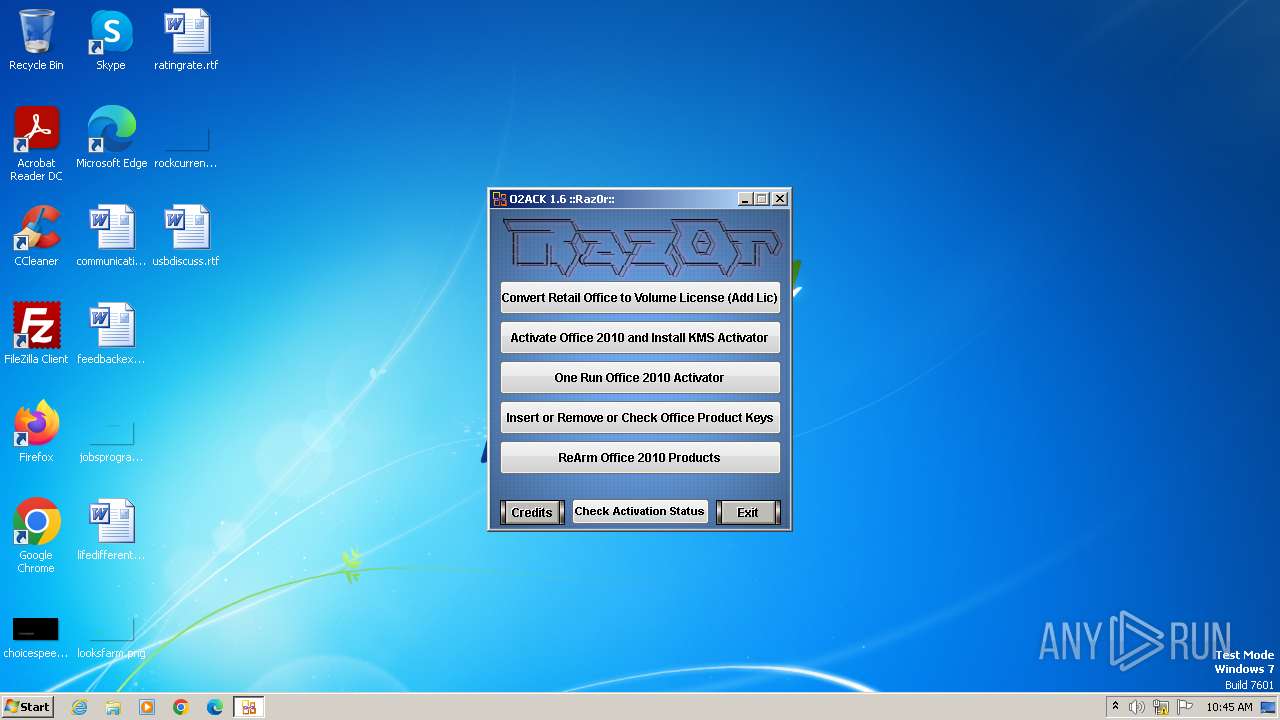Open the Credits button
The height and width of the screenshot is (720, 1280).
pyautogui.click(x=532, y=512)
